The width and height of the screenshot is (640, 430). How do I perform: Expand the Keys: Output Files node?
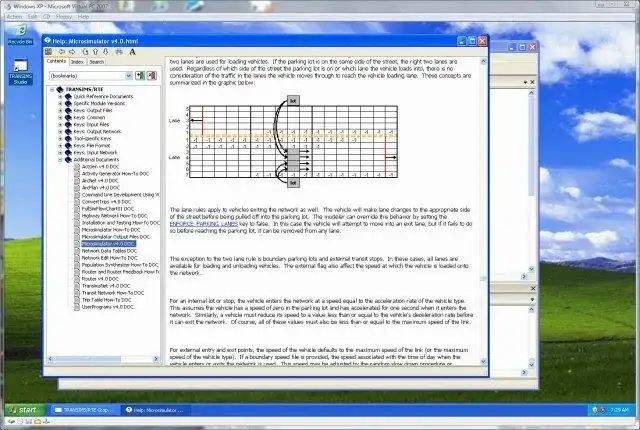pyautogui.click(x=60, y=110)
